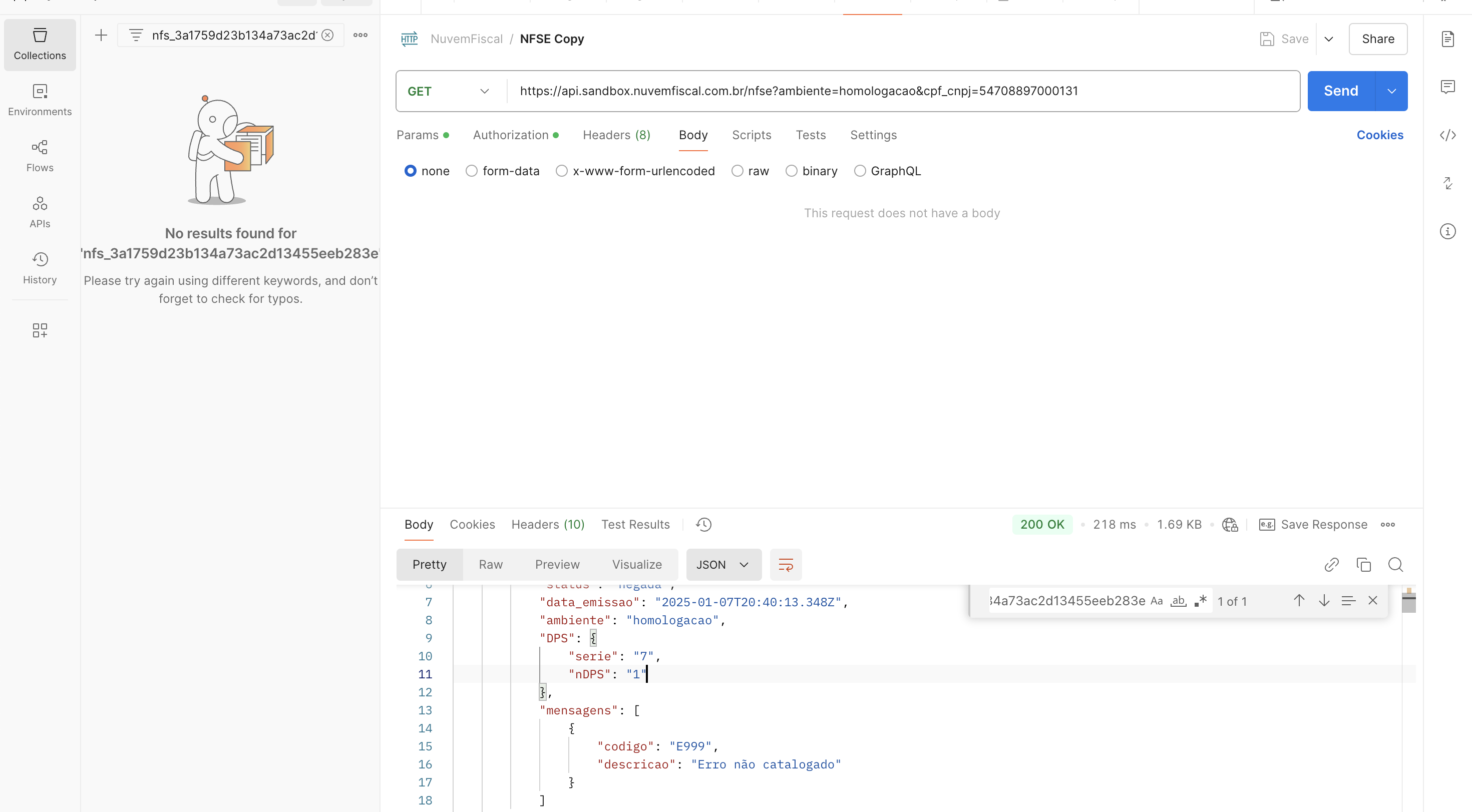1472x812 pixels.
Task: Switch to the Settings tab
Action: click(873, 135)
